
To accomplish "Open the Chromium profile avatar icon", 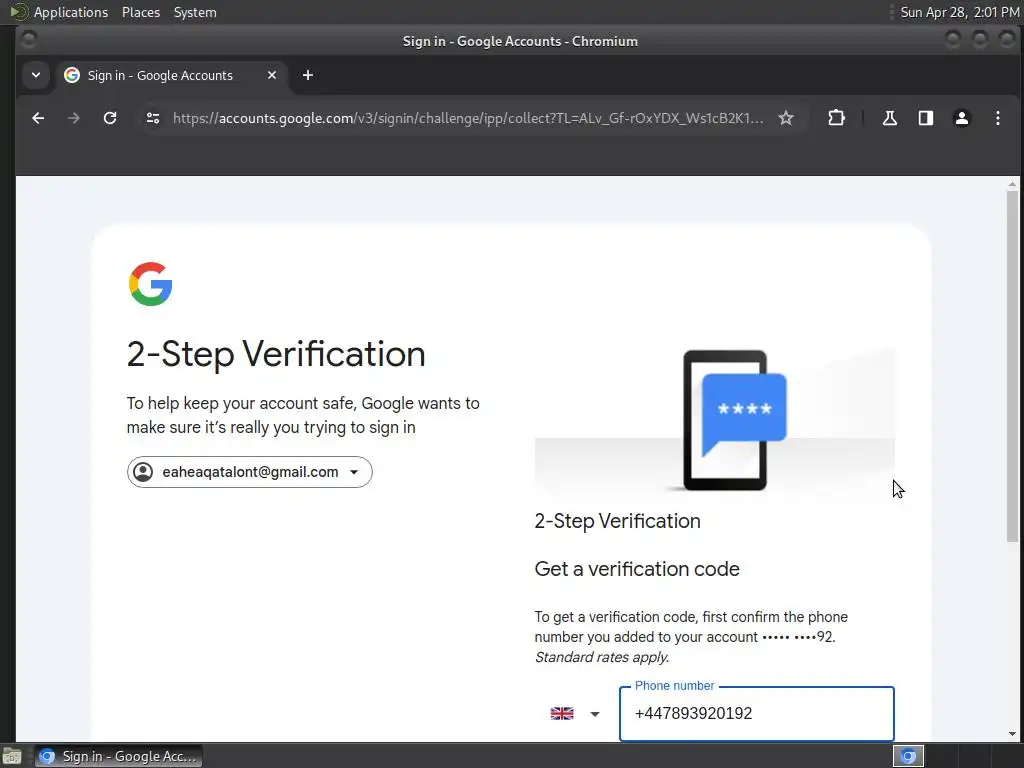I will tap(961, 118).
